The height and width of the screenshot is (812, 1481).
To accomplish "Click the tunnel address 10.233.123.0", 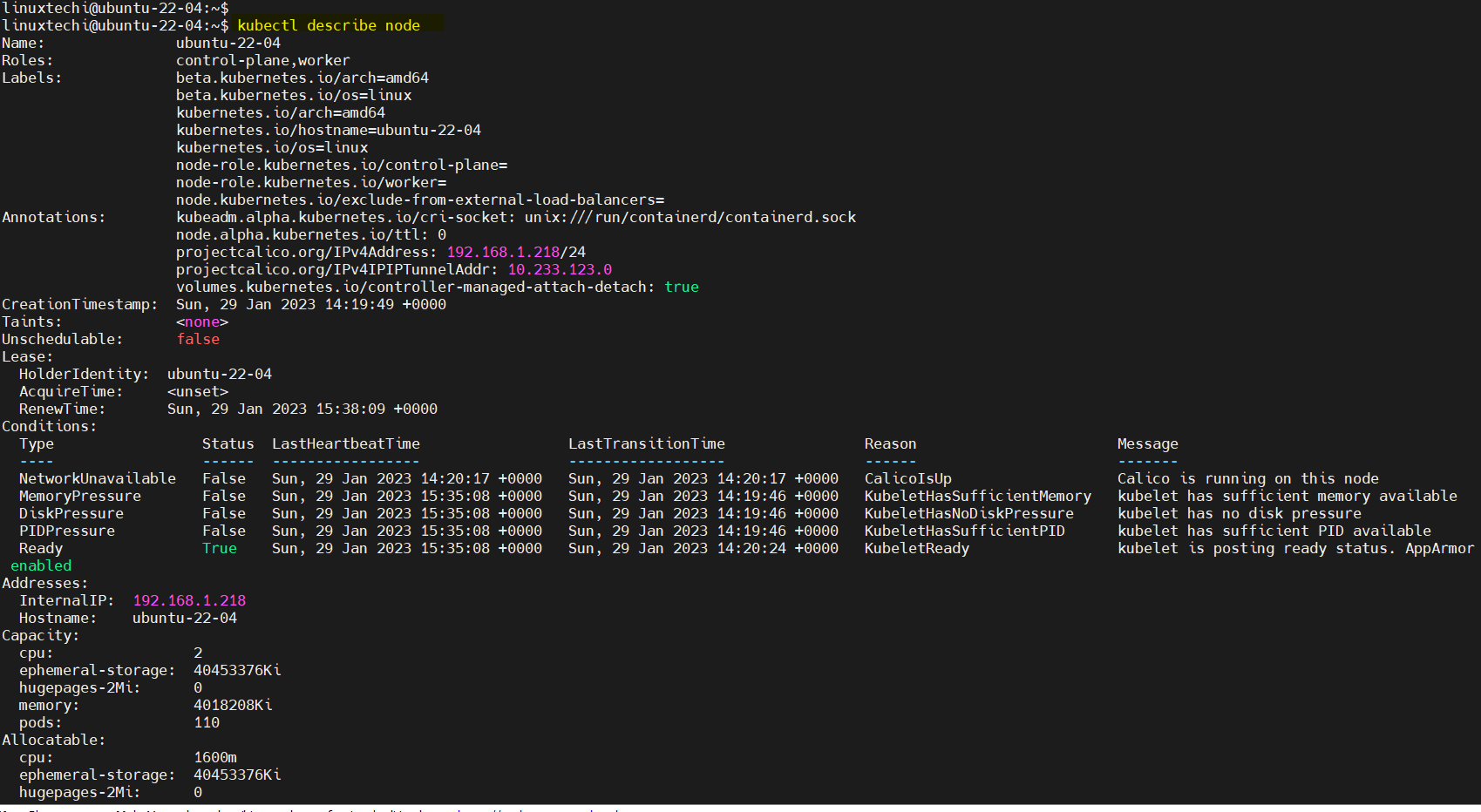I will 560,269.
